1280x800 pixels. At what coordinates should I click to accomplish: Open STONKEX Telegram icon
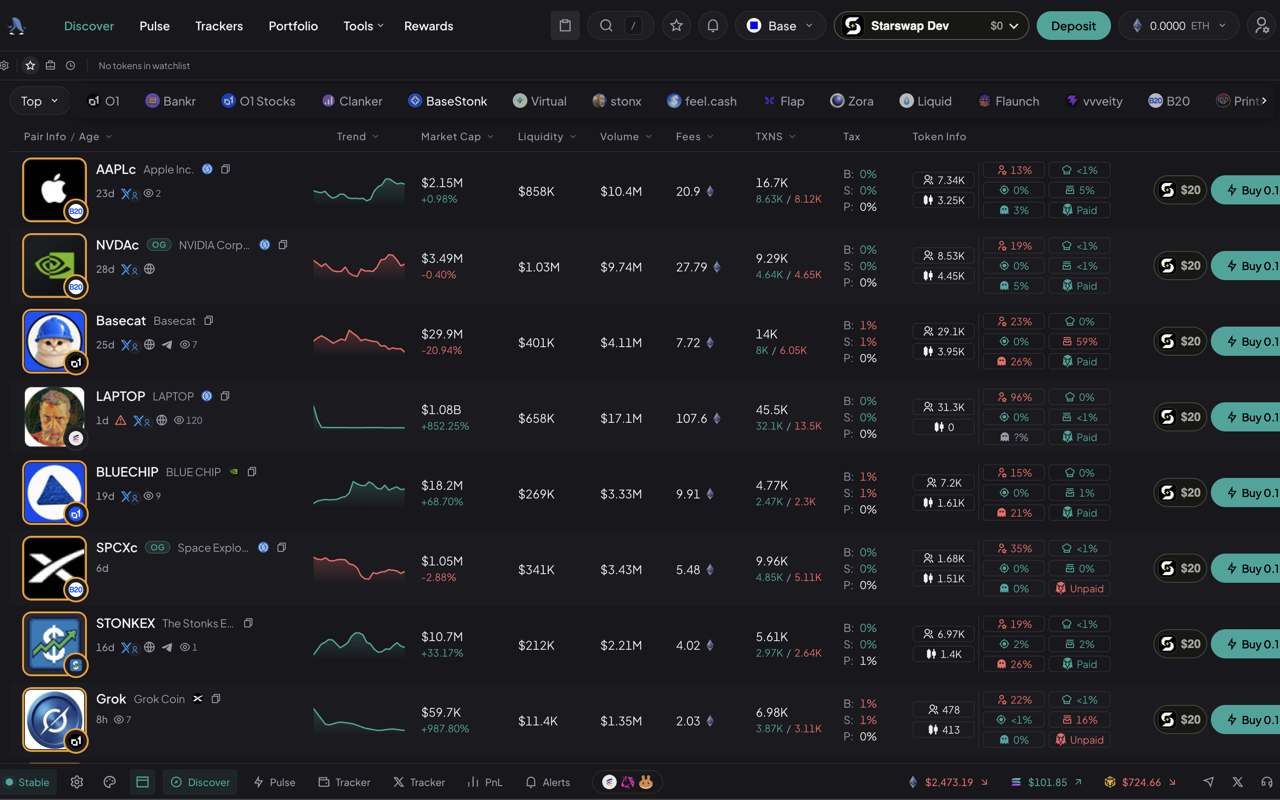(167, 647)
